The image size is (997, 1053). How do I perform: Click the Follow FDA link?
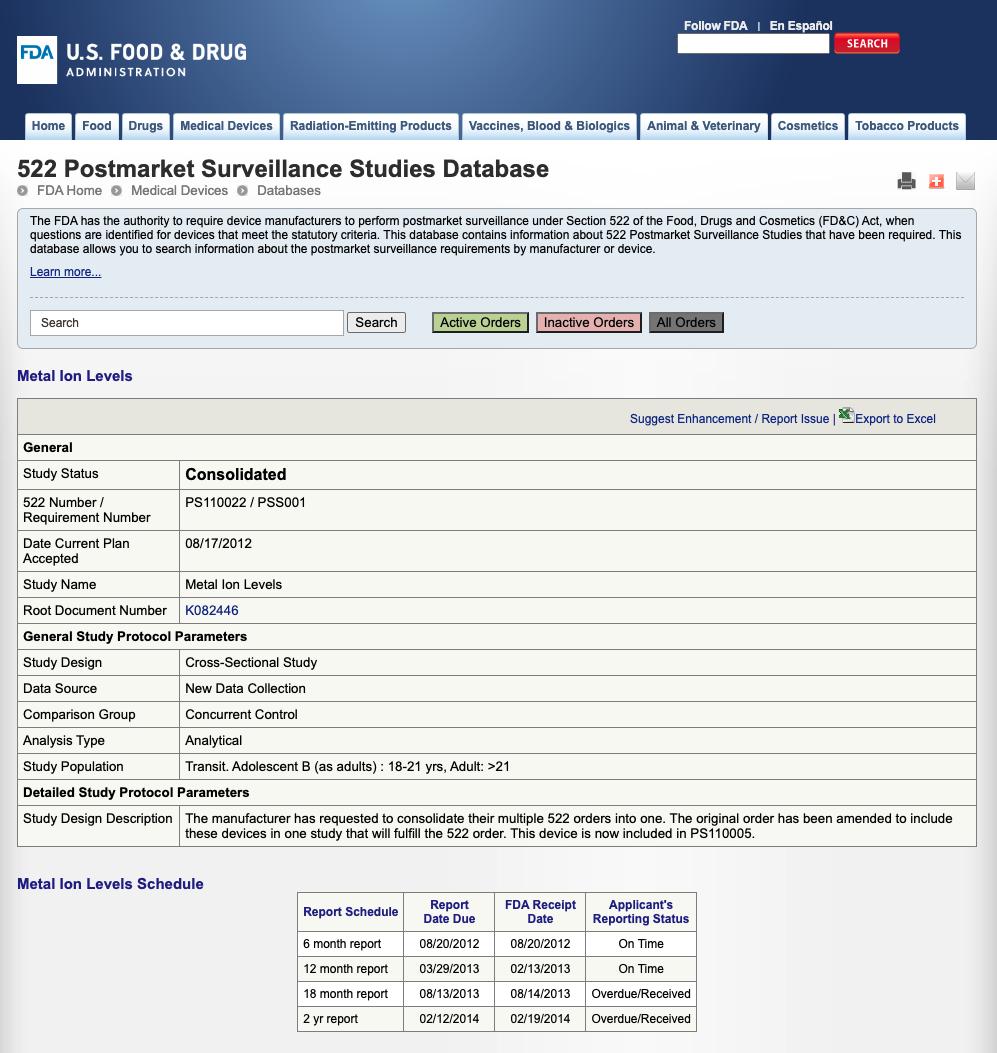[715, 26]
